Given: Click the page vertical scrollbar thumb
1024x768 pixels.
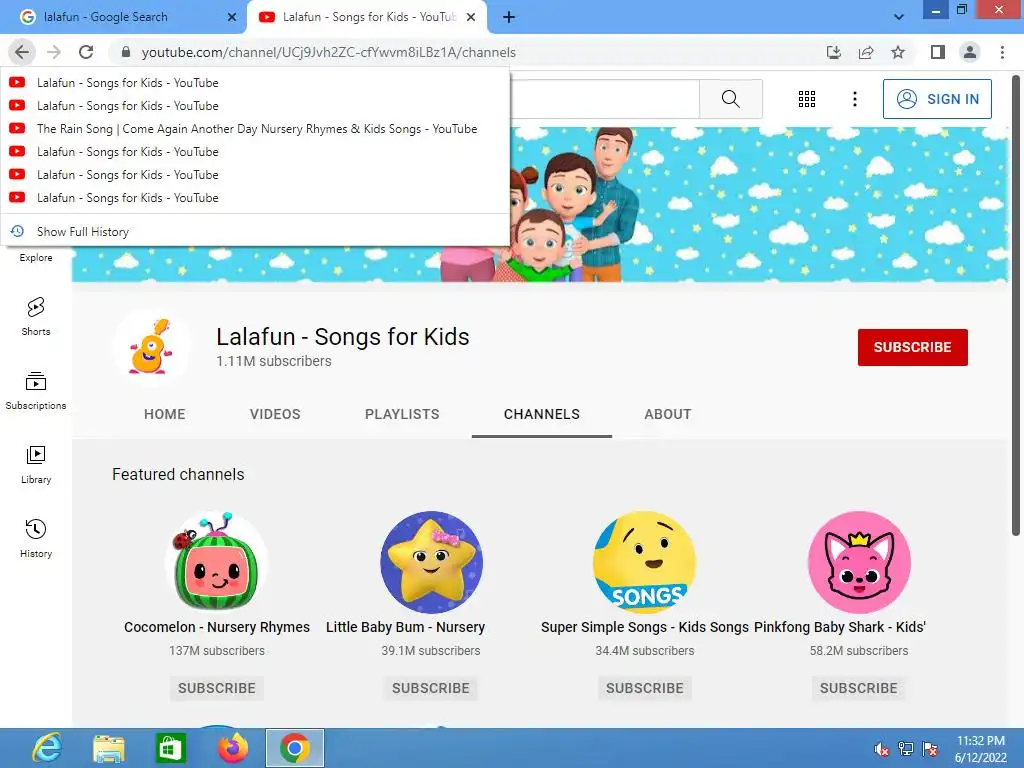Looking at the screenshot, I should [1016, 304].
